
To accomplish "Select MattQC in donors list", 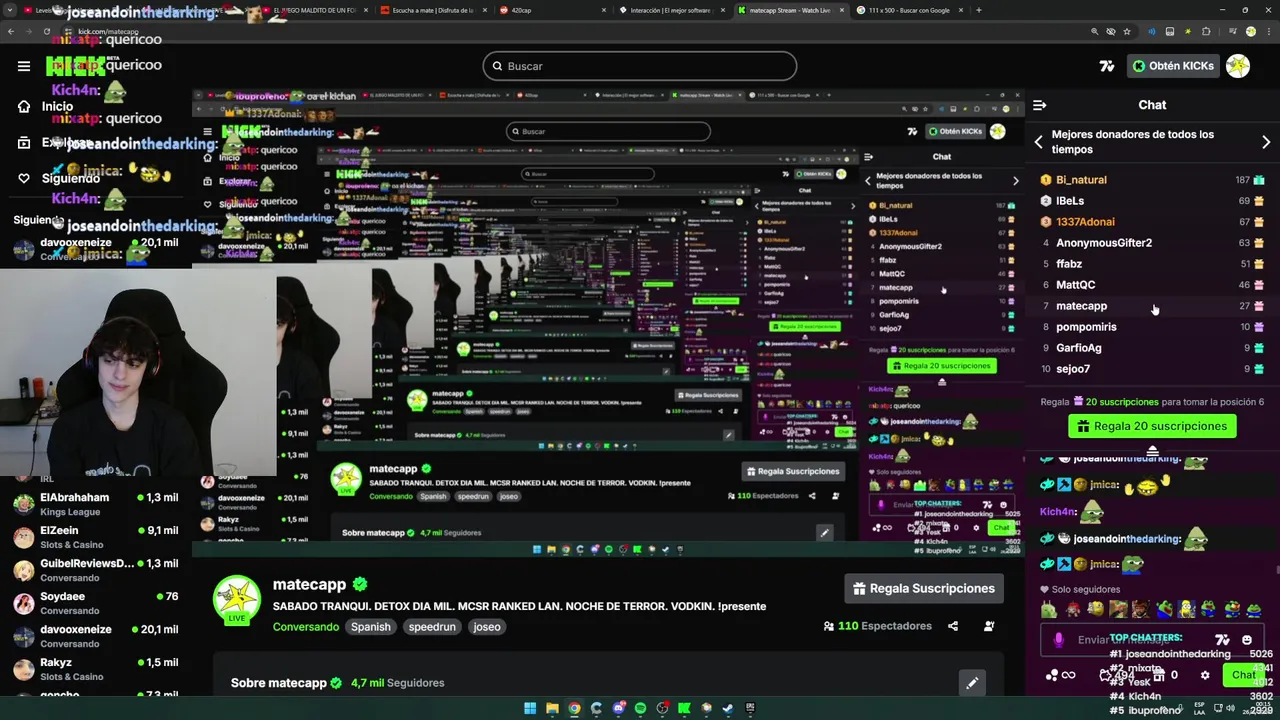I will pyautogui.click(x=1152, y=285).
